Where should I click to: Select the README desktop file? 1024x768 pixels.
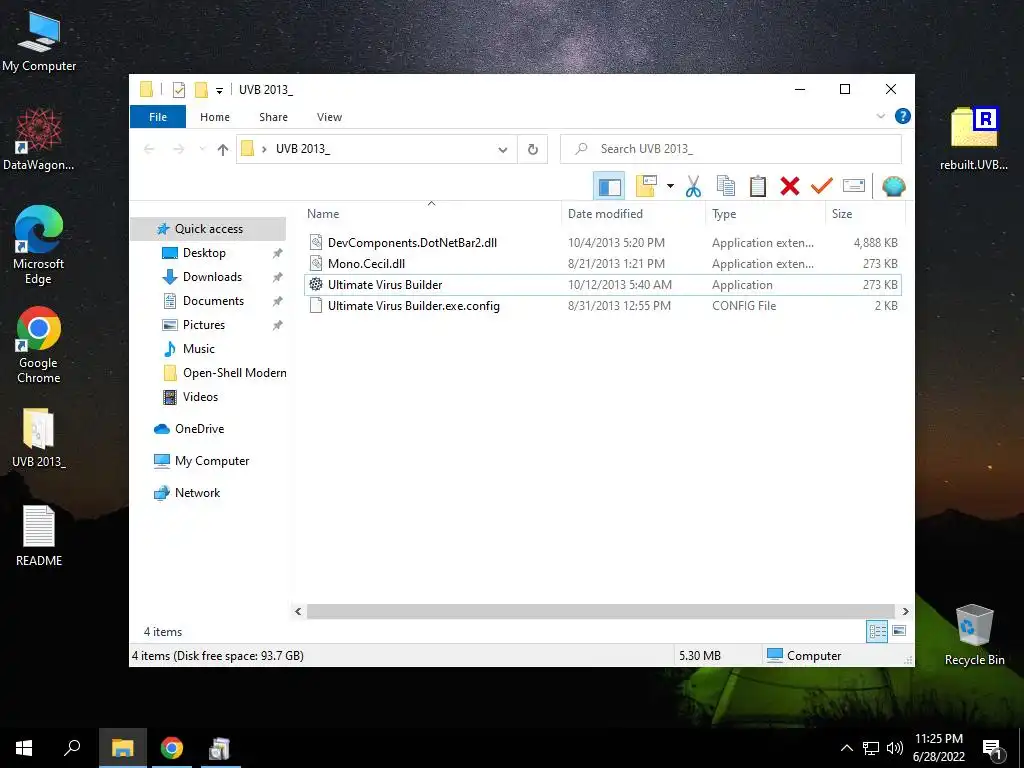[x=39, y=536]
